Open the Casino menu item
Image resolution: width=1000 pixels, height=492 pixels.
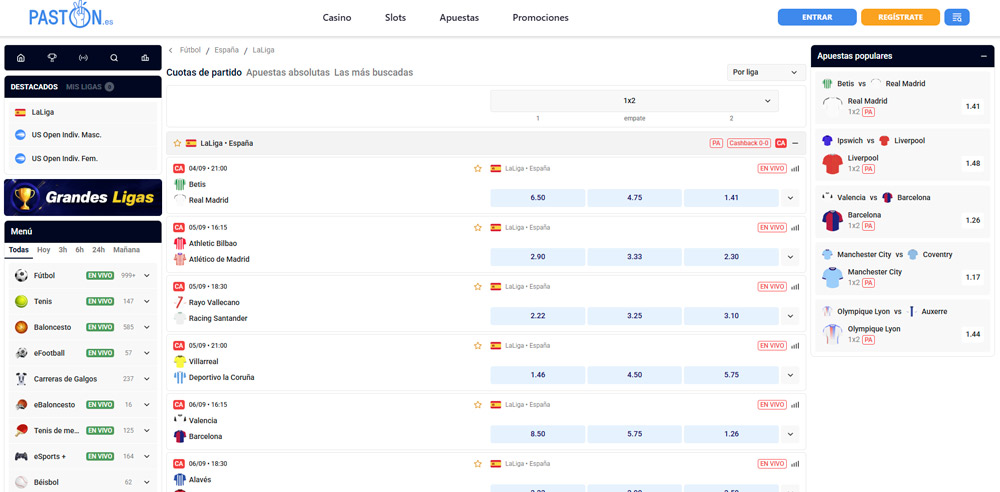point(337,18)
